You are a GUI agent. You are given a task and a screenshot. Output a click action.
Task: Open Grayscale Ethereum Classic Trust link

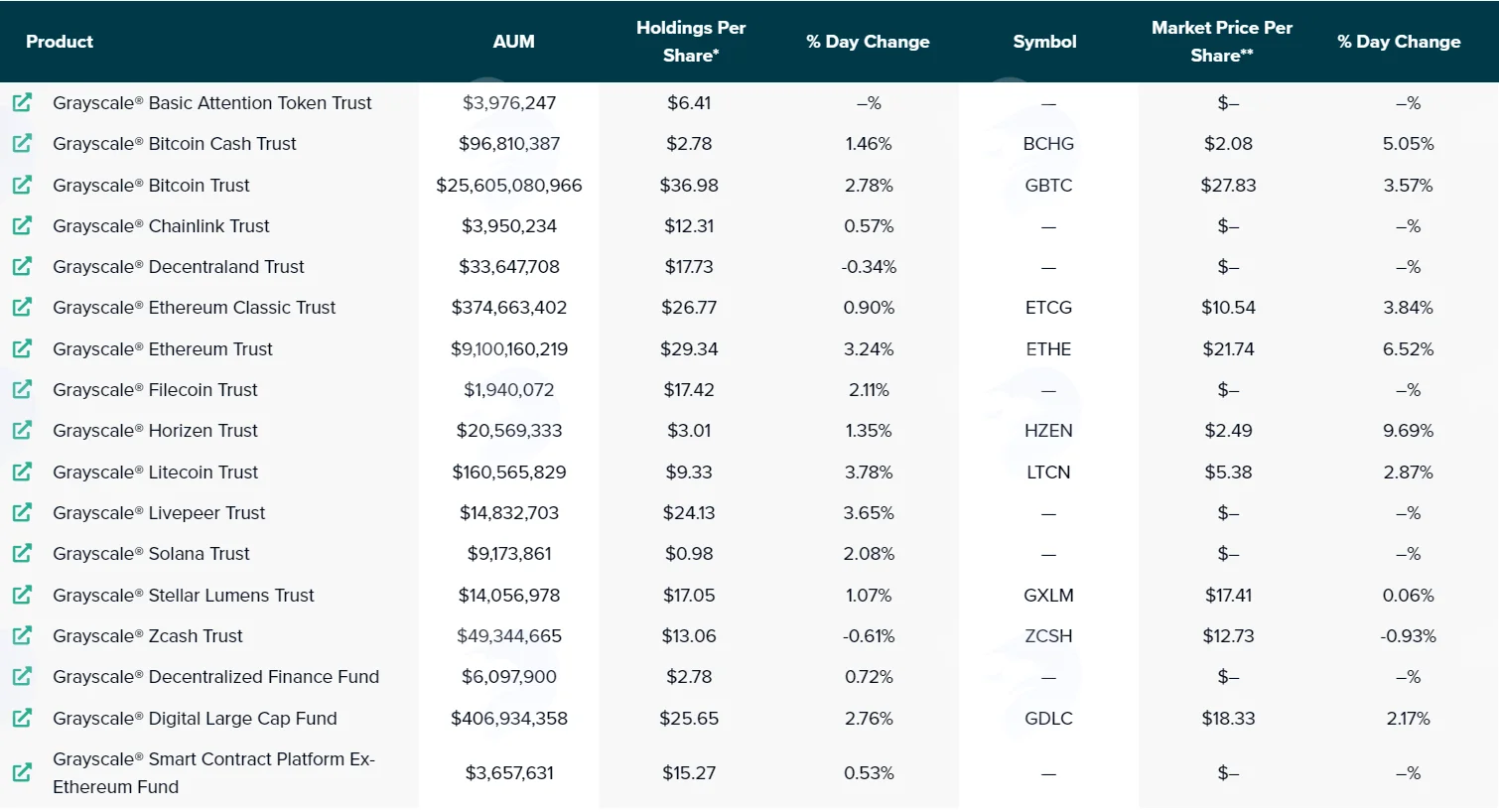(x=195, y=308)
